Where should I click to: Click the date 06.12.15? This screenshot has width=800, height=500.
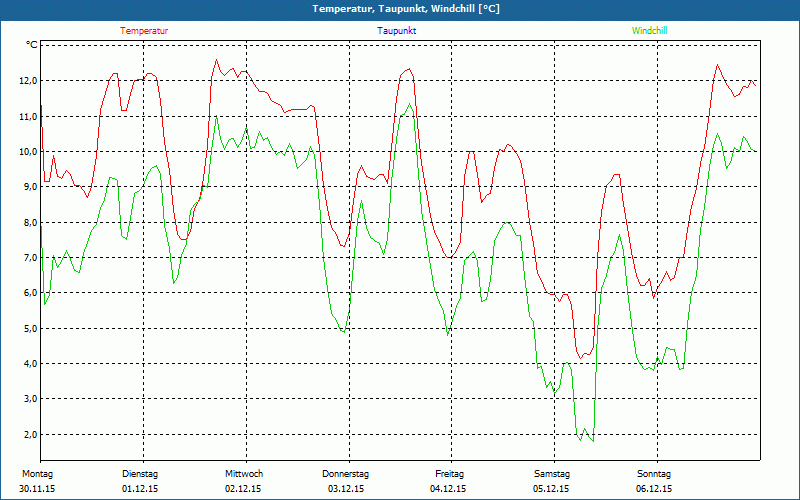pyautogui.click(x=654, y=489)
